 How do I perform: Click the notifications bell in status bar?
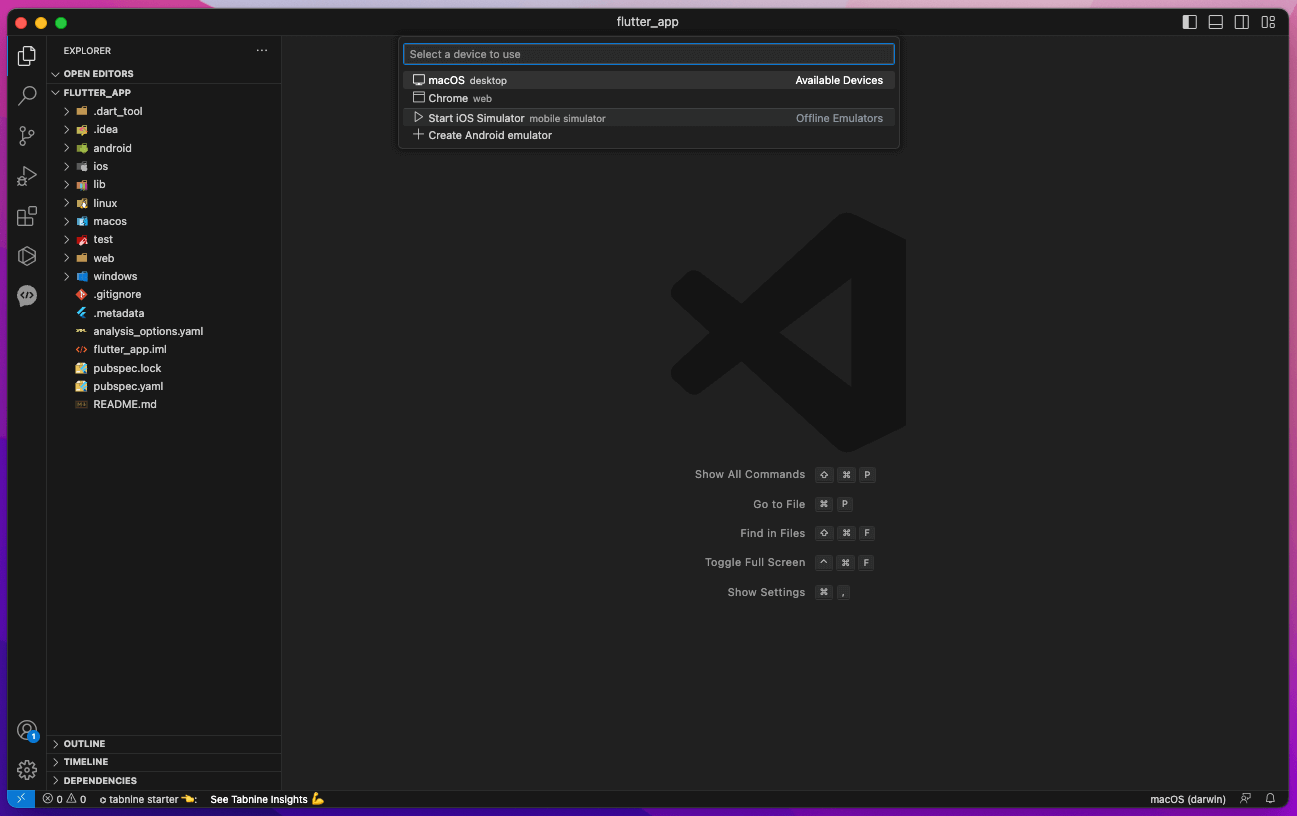pyautogui.click(x=1270, y=799)
